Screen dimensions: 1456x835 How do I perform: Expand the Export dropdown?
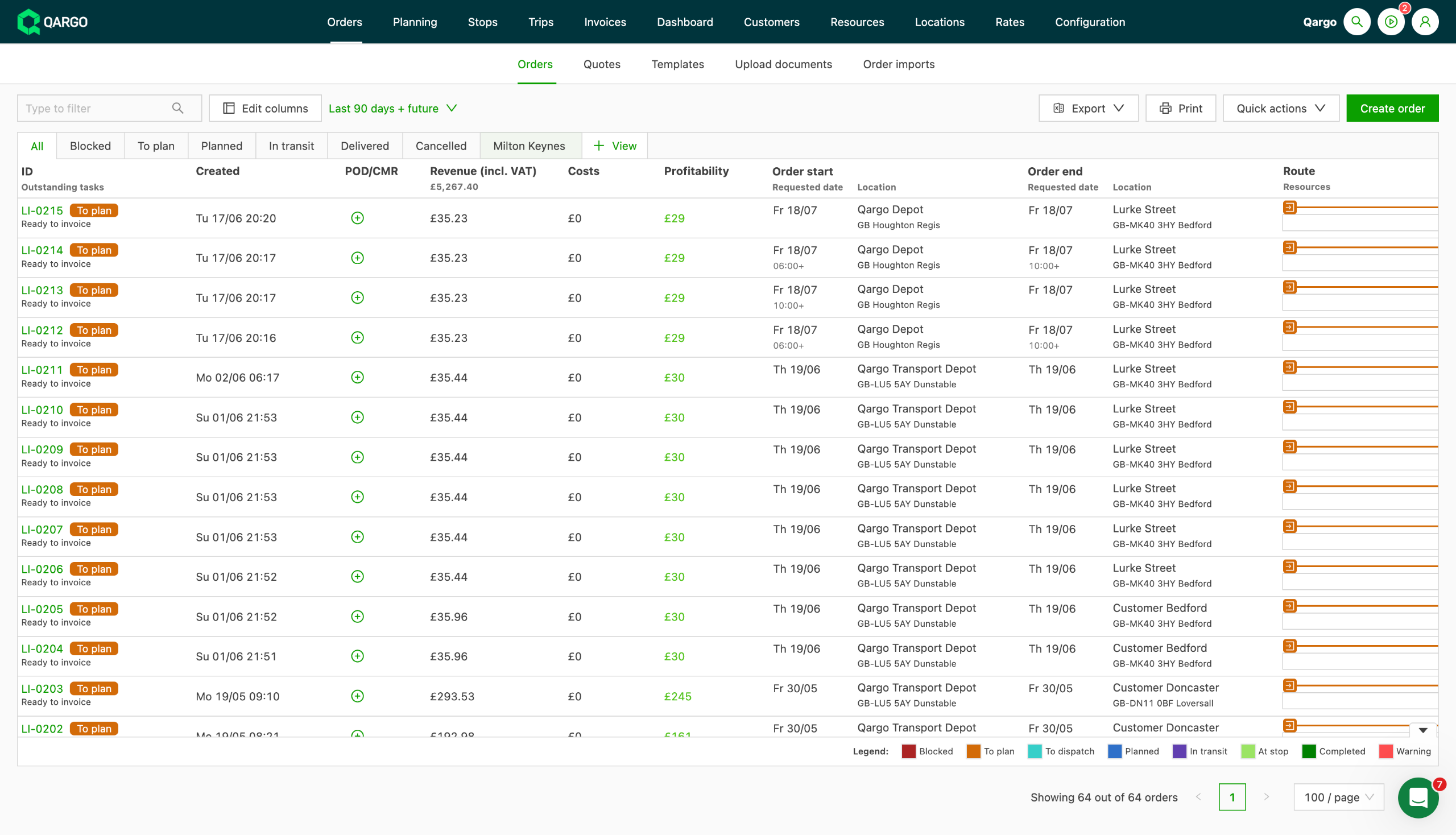[x=1088, y=109]
